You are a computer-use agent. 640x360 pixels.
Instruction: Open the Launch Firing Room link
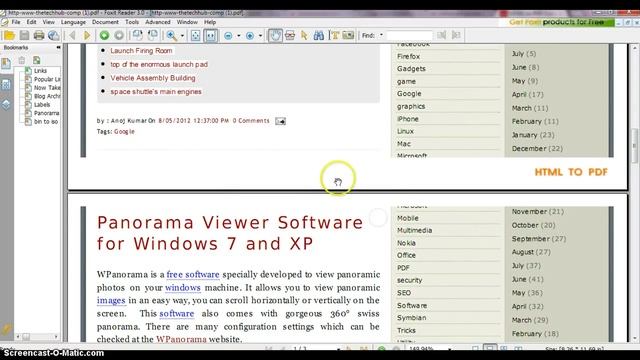pyautogui.click(x=141, y=51)
